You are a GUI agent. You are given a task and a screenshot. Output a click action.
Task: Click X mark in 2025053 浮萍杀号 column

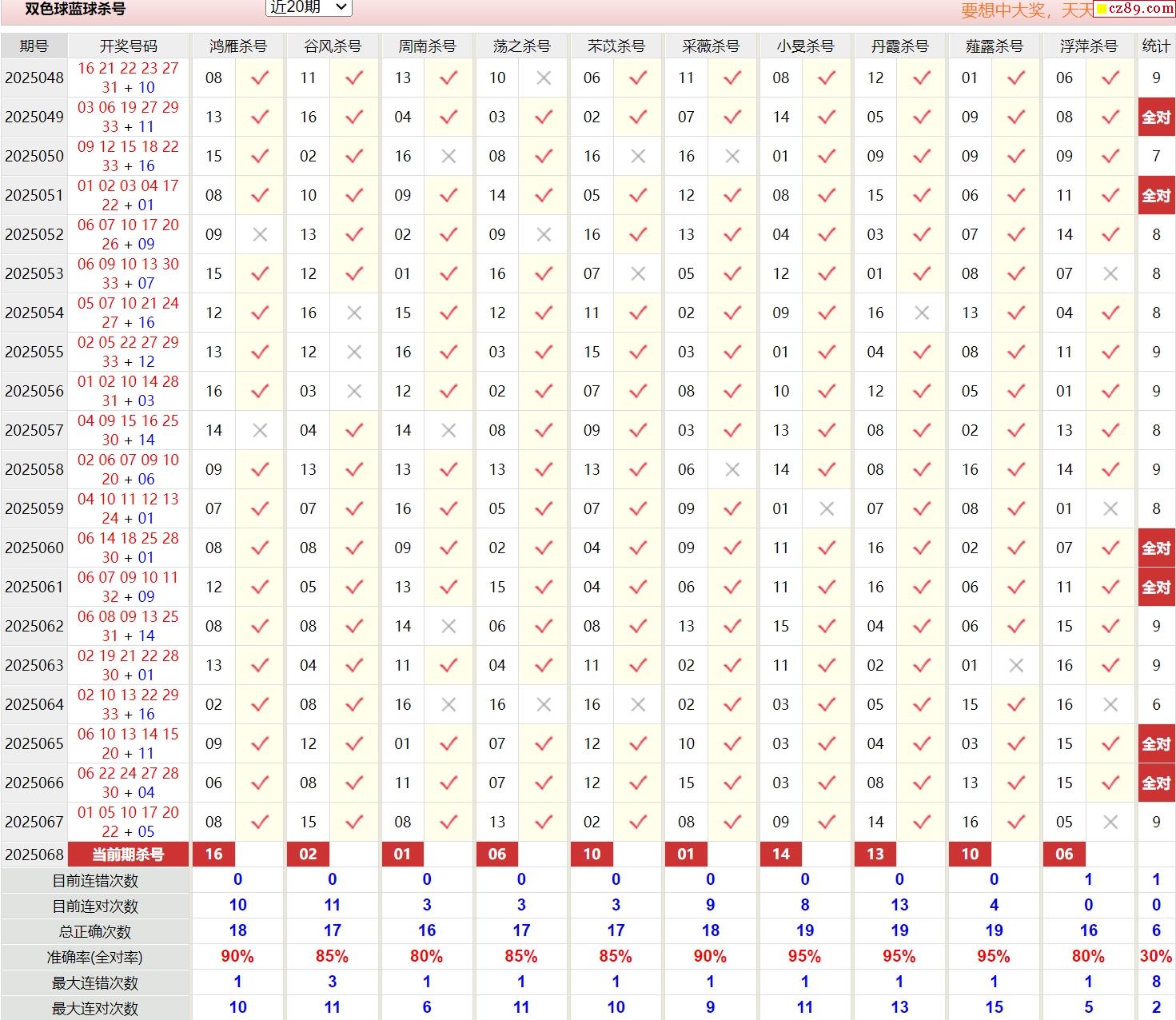click(x=1110, y=273)
